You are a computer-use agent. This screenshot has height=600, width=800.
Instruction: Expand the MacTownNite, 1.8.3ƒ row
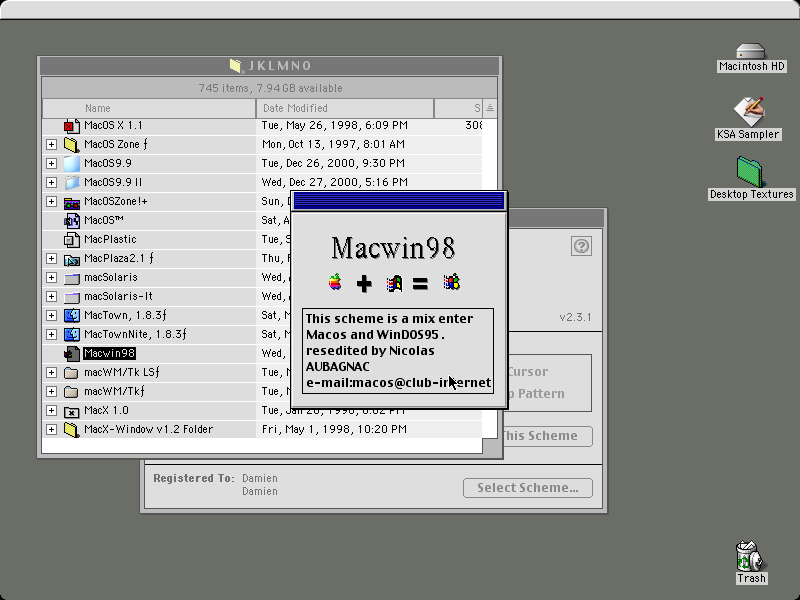pos(51,334)
